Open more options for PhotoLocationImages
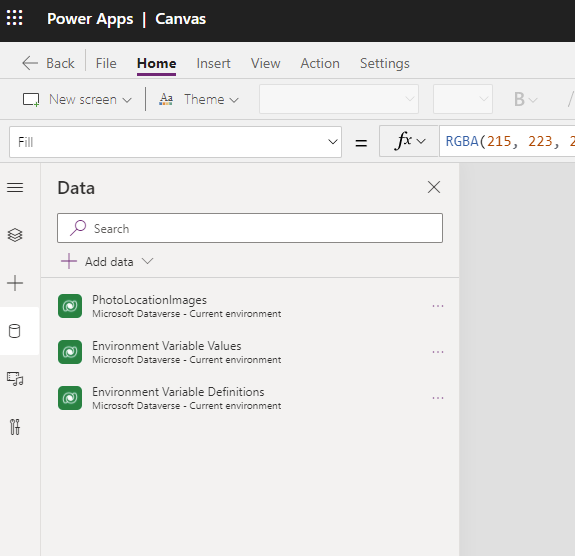This screenshot has width=575, height=556. click(438, 306)
